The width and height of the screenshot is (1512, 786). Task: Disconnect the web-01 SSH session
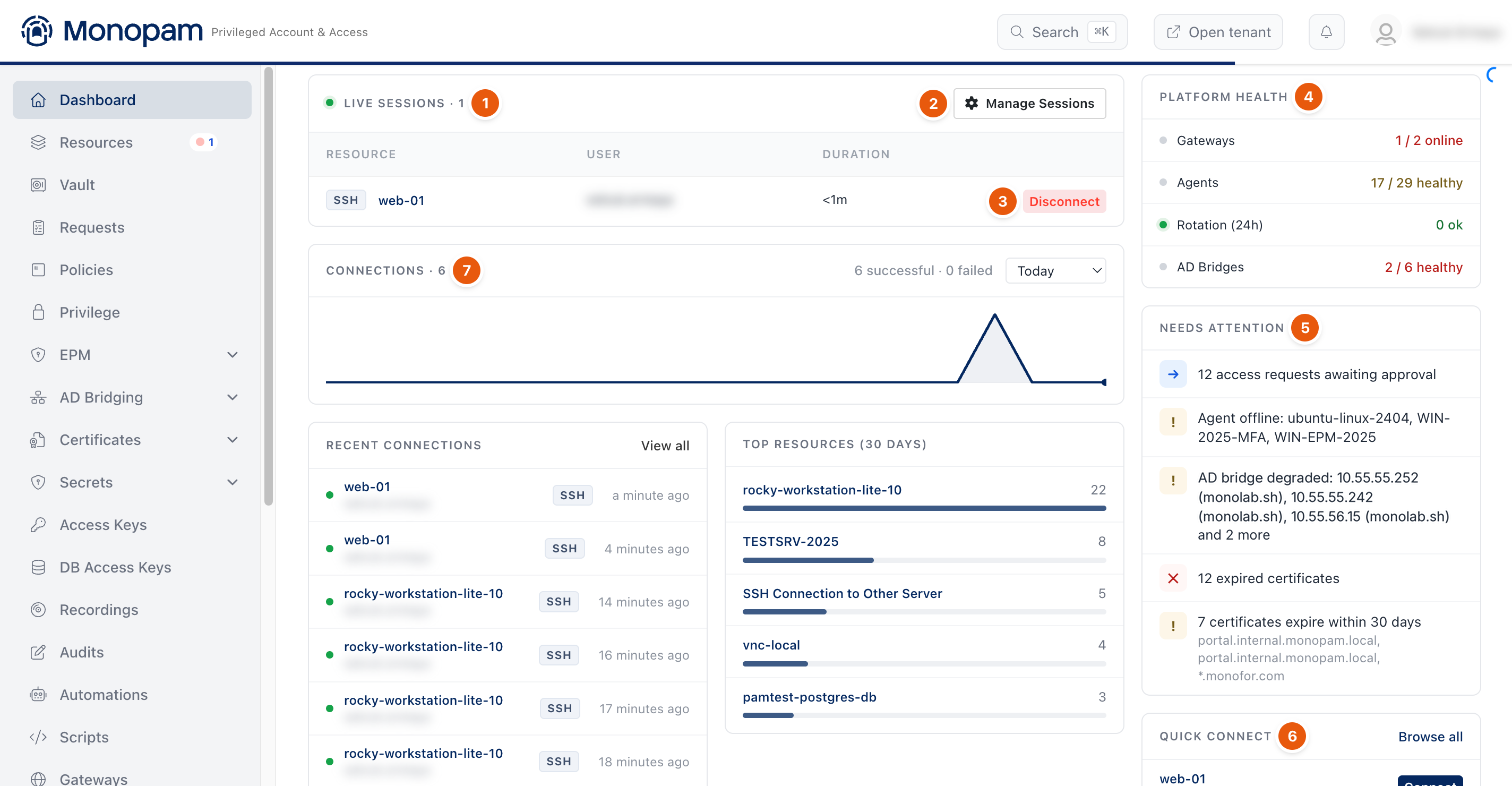click(x=1064, y=201)
